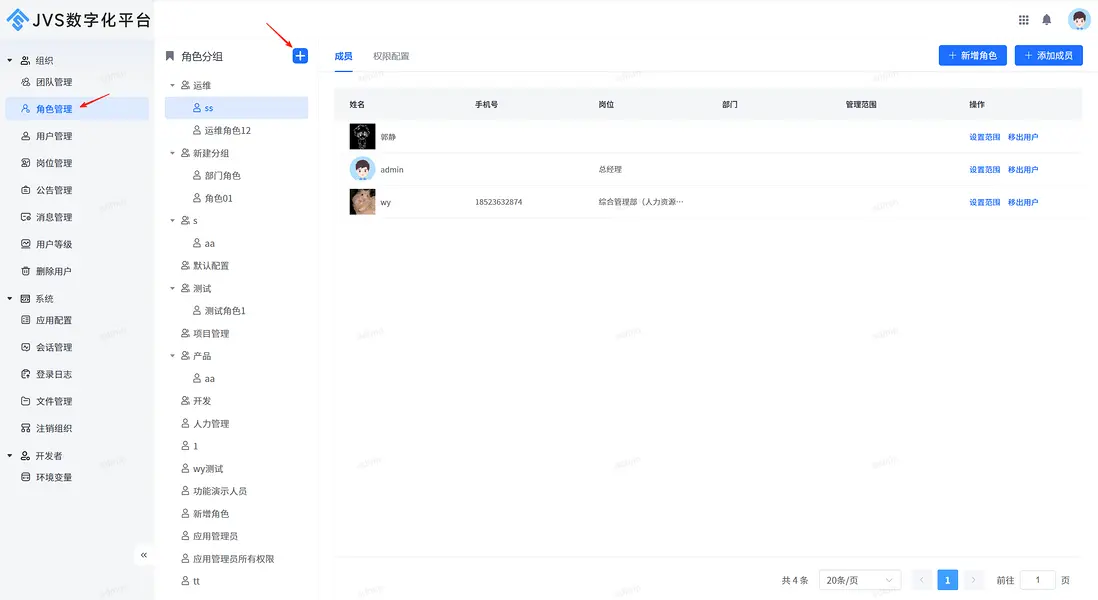The height and width of the screenshot is (600, 1098).
Task: Collapse the sidebar with the « icon
Action: coord(143,554)
